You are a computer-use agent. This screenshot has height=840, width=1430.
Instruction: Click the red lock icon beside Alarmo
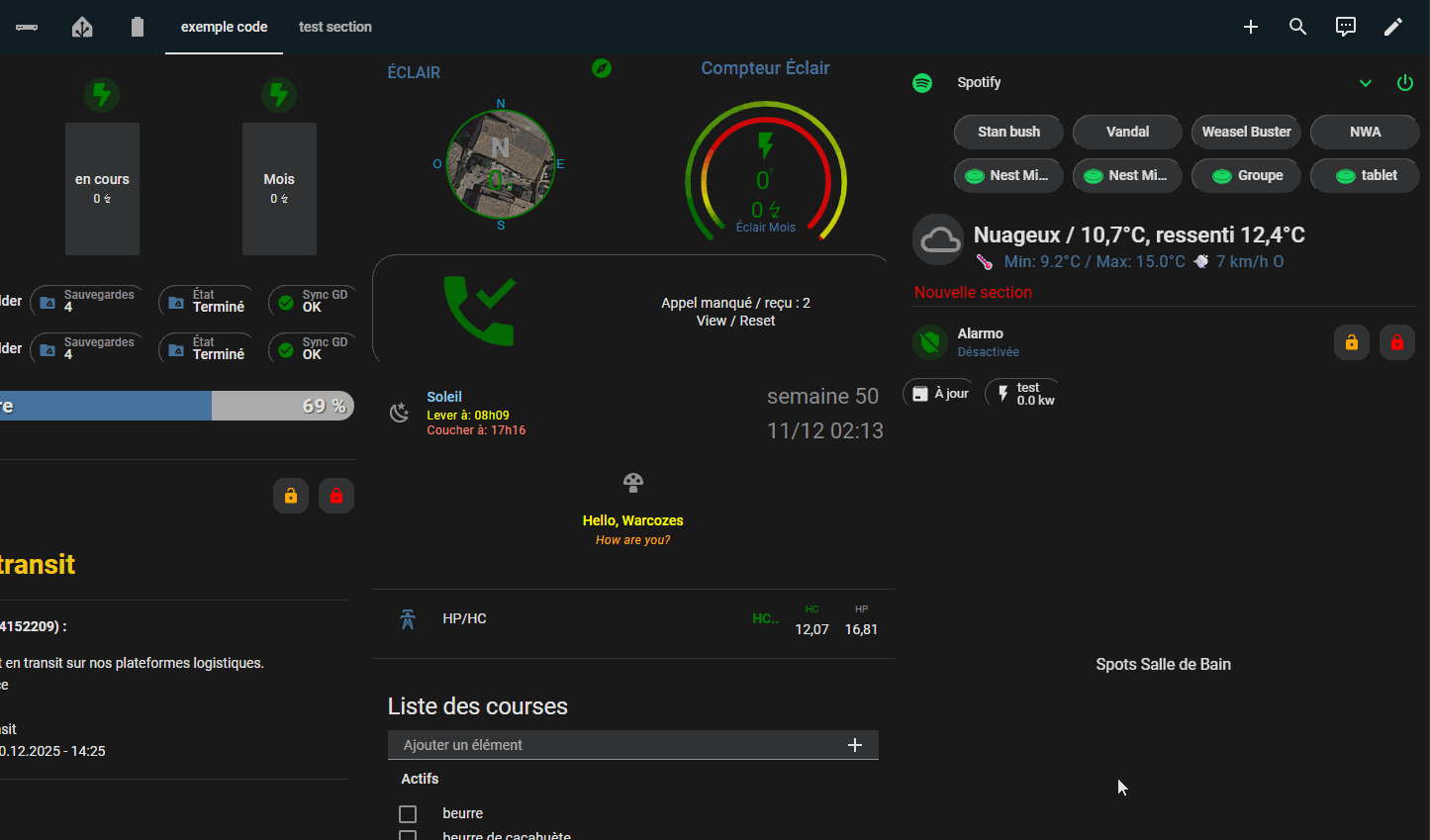pyautogui.click(x=1396, y=342)
